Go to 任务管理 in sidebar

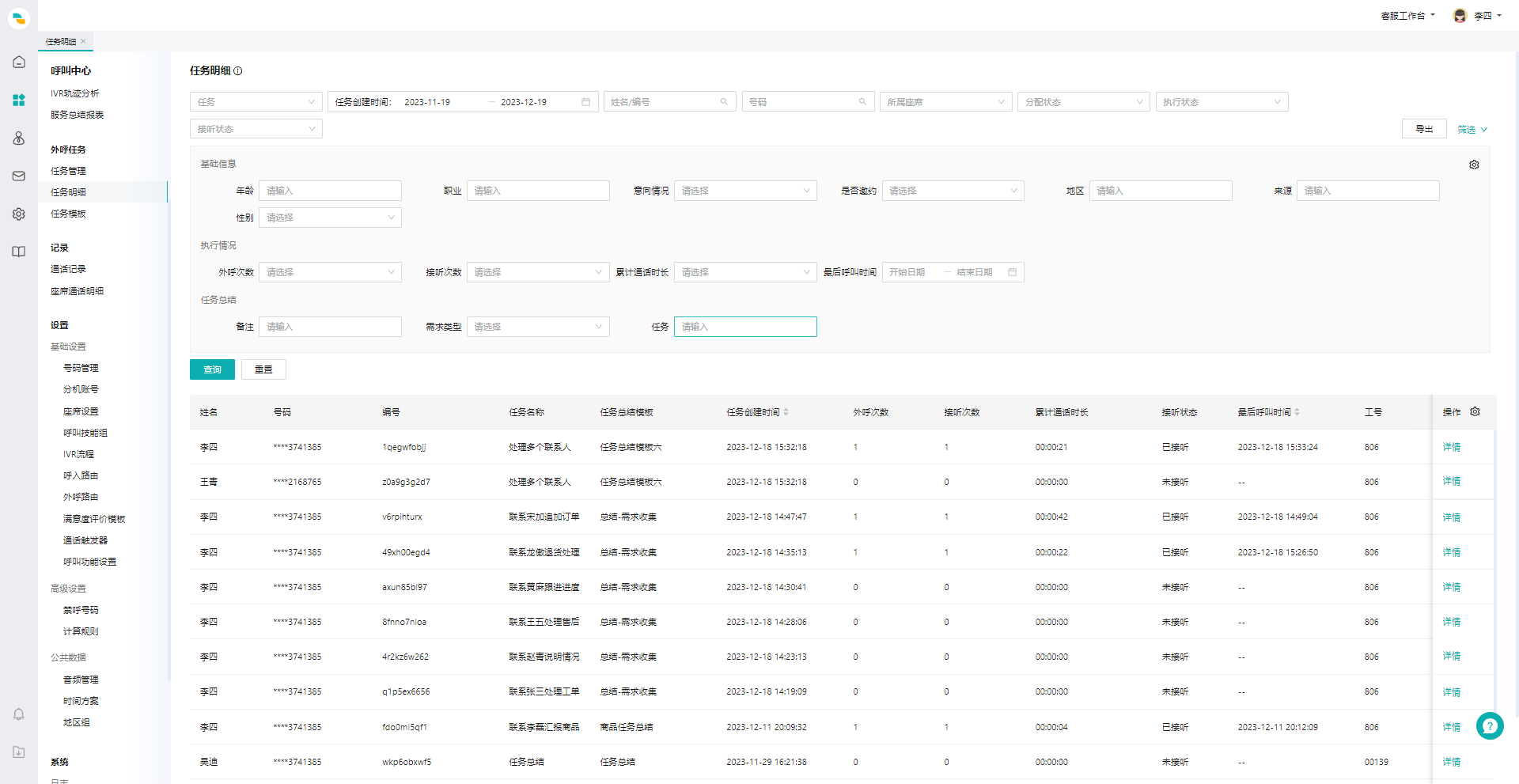pyautogui.click(x=69, y=171)
